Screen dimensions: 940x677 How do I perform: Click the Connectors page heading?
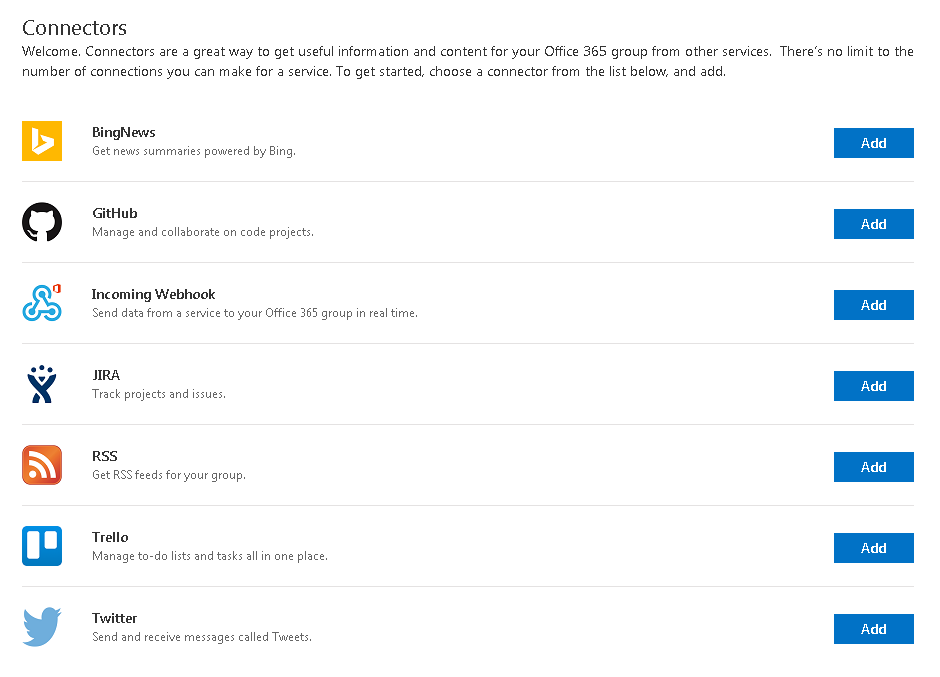click(74, 27)
